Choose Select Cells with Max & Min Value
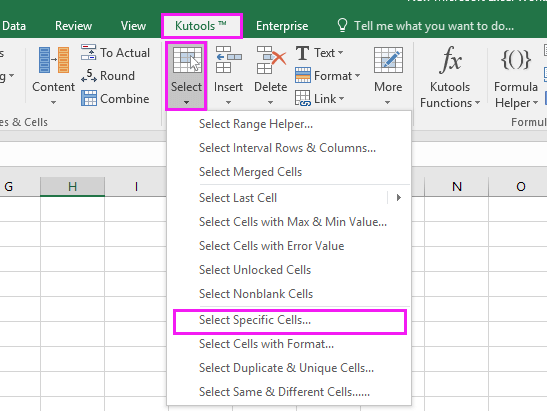Viewport: 547px width, 411px height. (289, 222)
